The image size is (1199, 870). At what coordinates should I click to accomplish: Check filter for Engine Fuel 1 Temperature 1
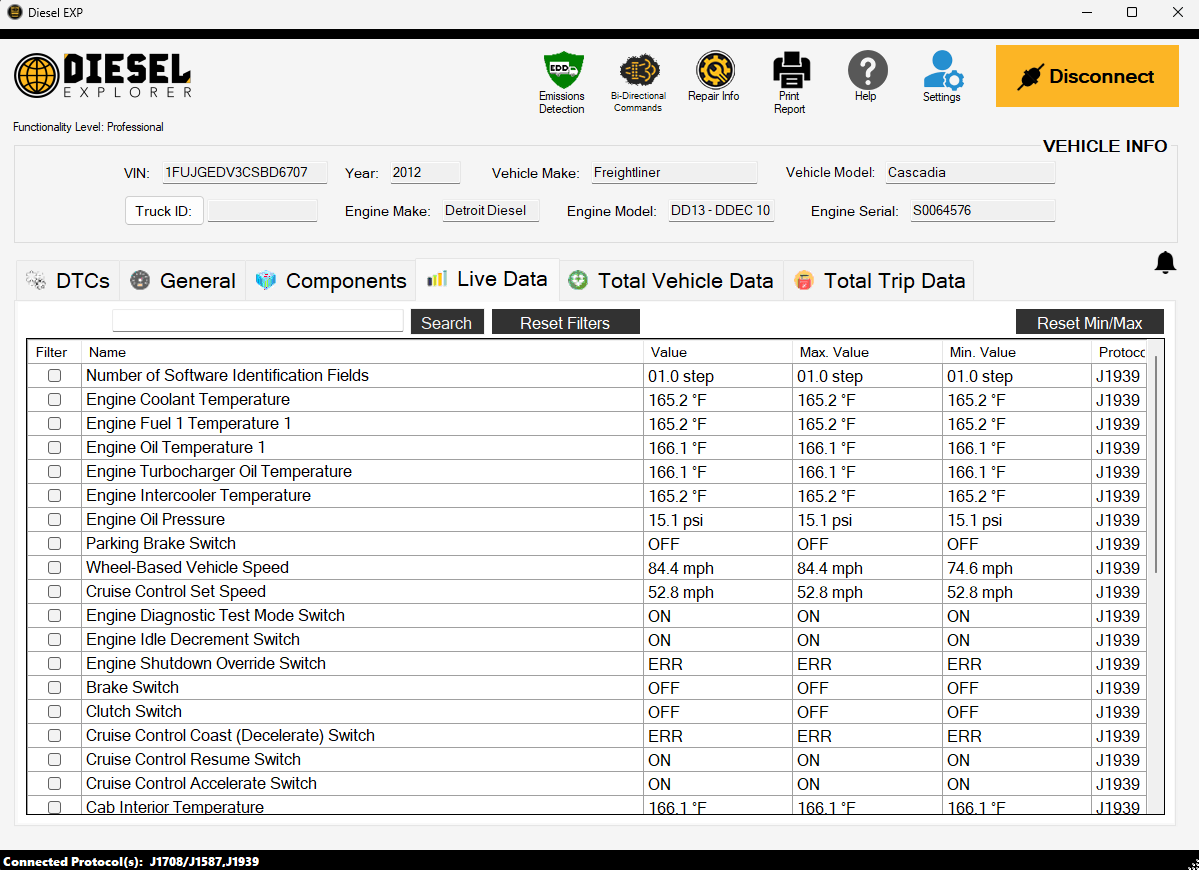click(x=54, y=424)
